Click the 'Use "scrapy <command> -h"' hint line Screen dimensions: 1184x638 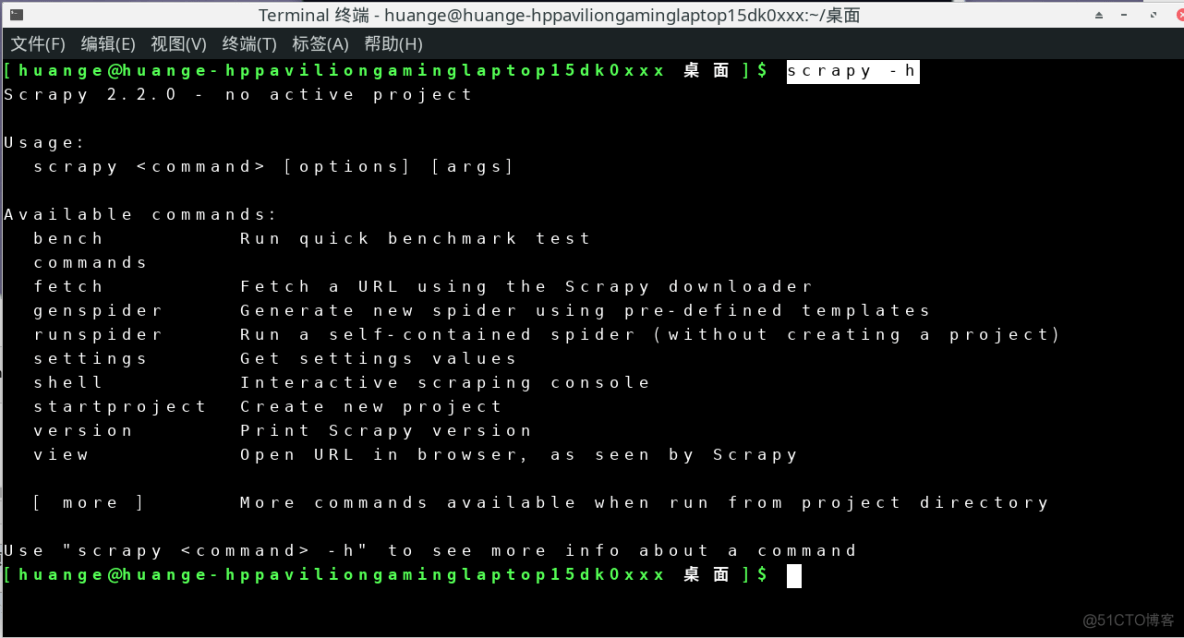click(x=430, y=551)
